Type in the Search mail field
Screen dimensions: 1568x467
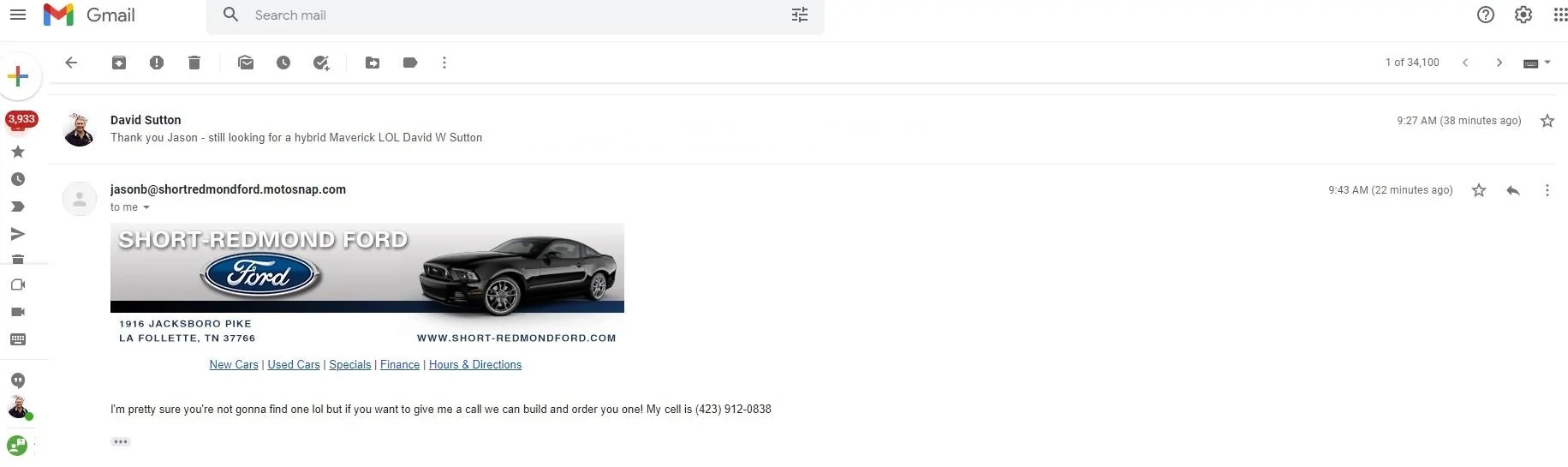(514, 15)
